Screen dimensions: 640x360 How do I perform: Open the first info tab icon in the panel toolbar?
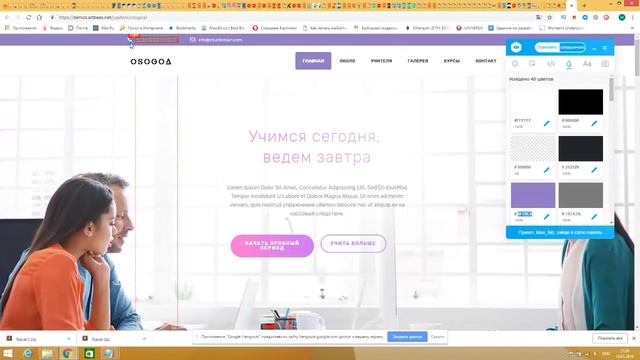pyautogui.click(x=515, y=64)
